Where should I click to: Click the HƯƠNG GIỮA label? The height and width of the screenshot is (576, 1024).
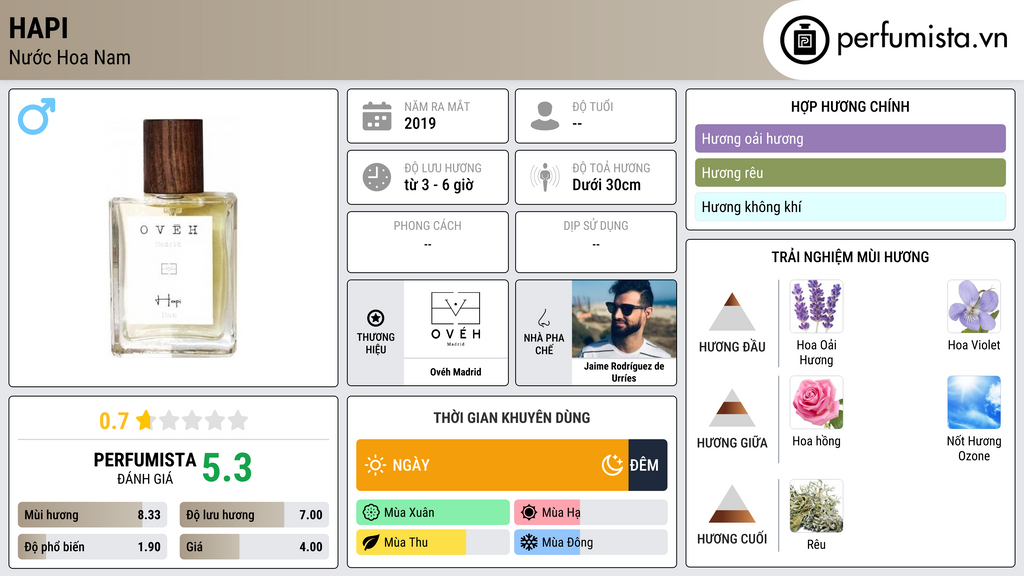pos(732,443)
